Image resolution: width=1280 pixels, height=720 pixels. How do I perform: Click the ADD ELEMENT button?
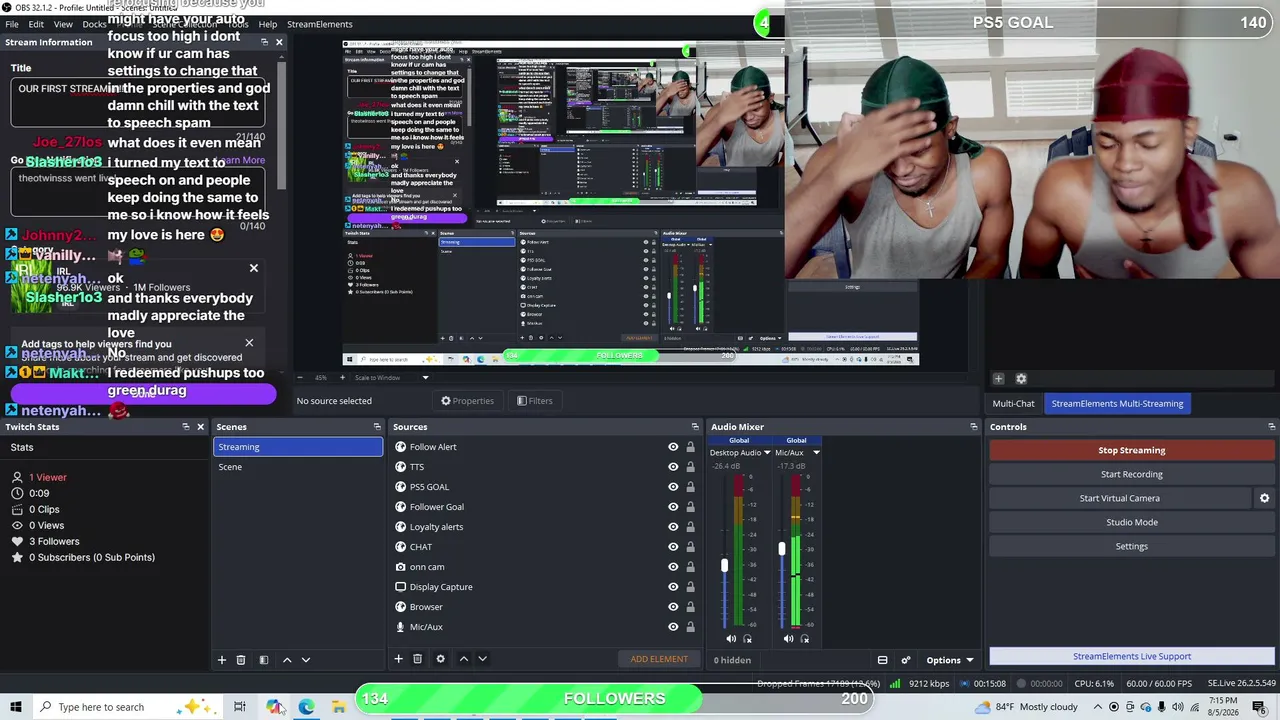tap(659, 659)
